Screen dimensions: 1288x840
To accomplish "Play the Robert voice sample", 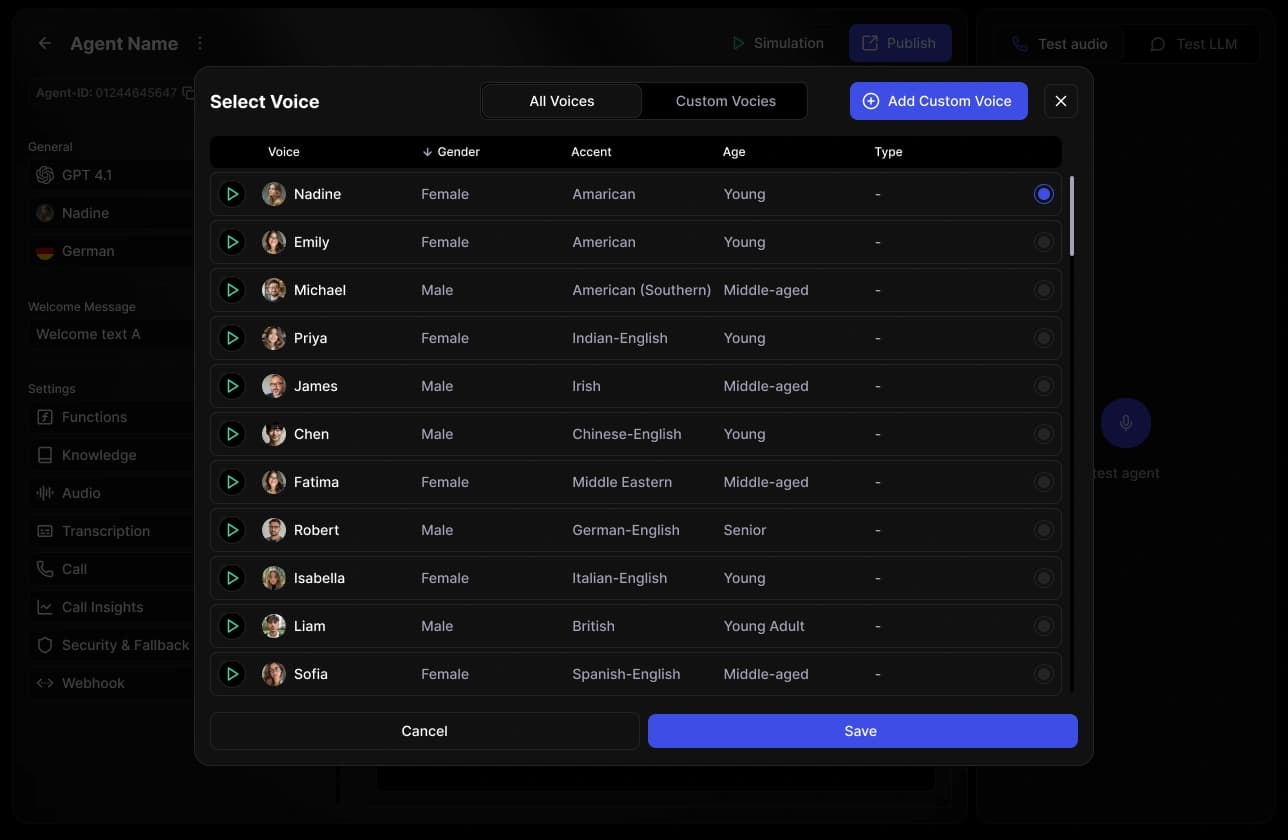I will [232, 530].
